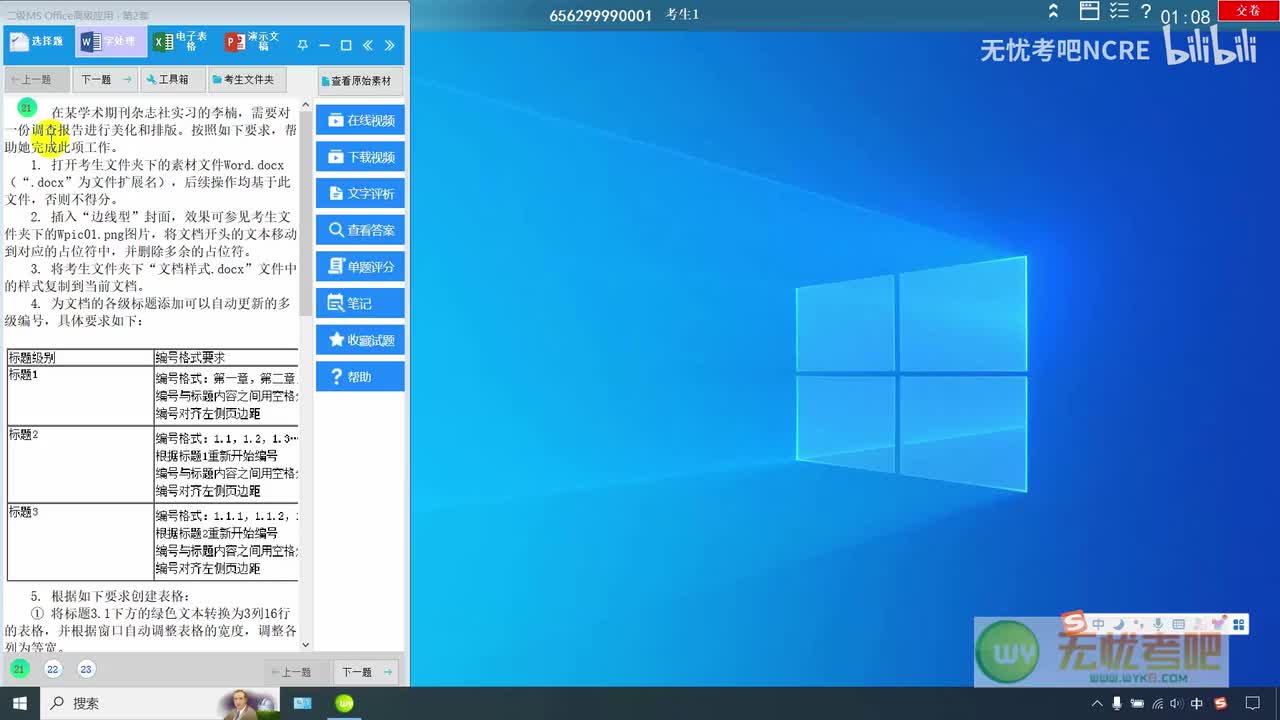Open 在线视频 online video

coord(360,120)
